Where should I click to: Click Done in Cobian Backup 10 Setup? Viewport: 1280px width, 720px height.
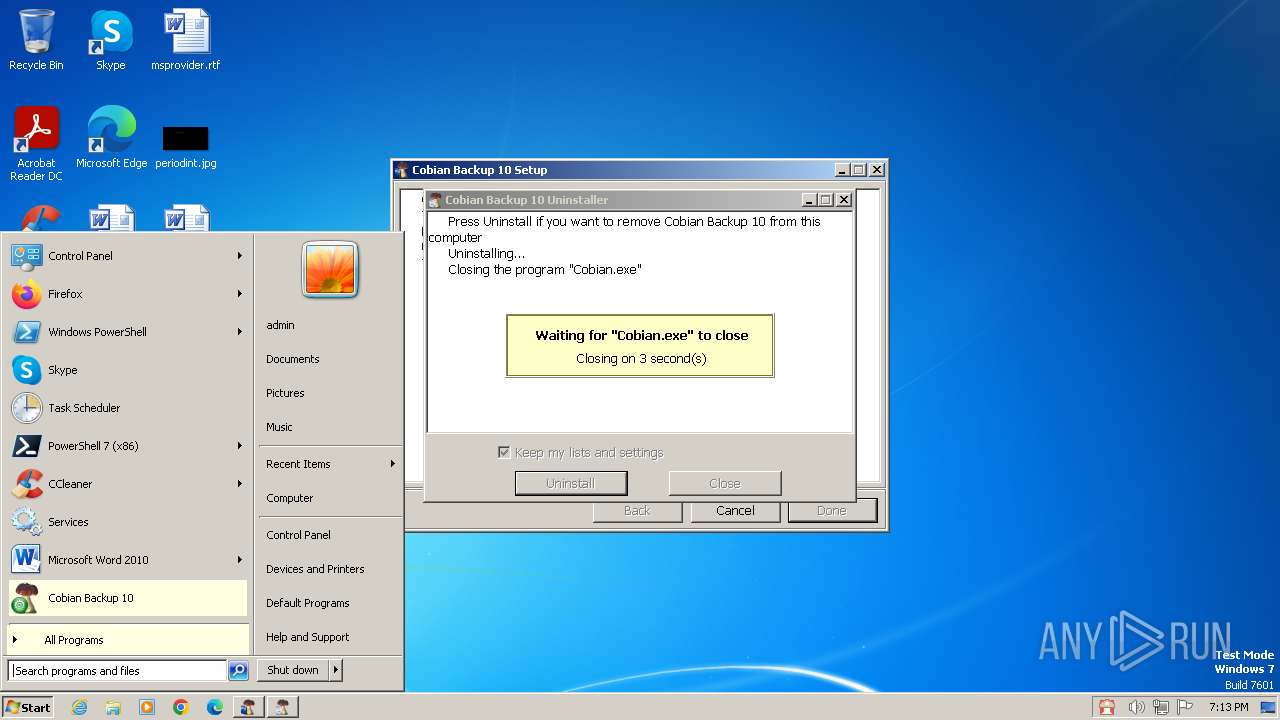point(832,510)
